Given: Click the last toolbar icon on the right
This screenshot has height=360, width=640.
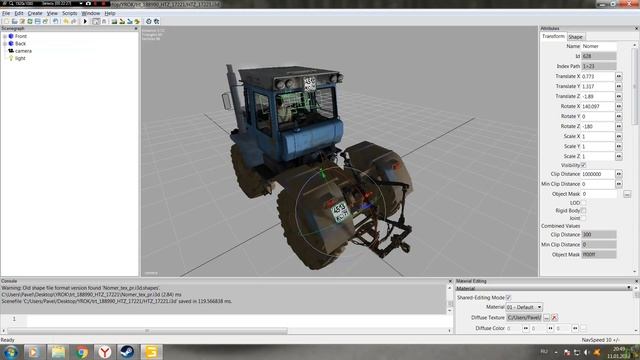Looking at the screenshot, I should pyautogui.click(x=156, y=21).
